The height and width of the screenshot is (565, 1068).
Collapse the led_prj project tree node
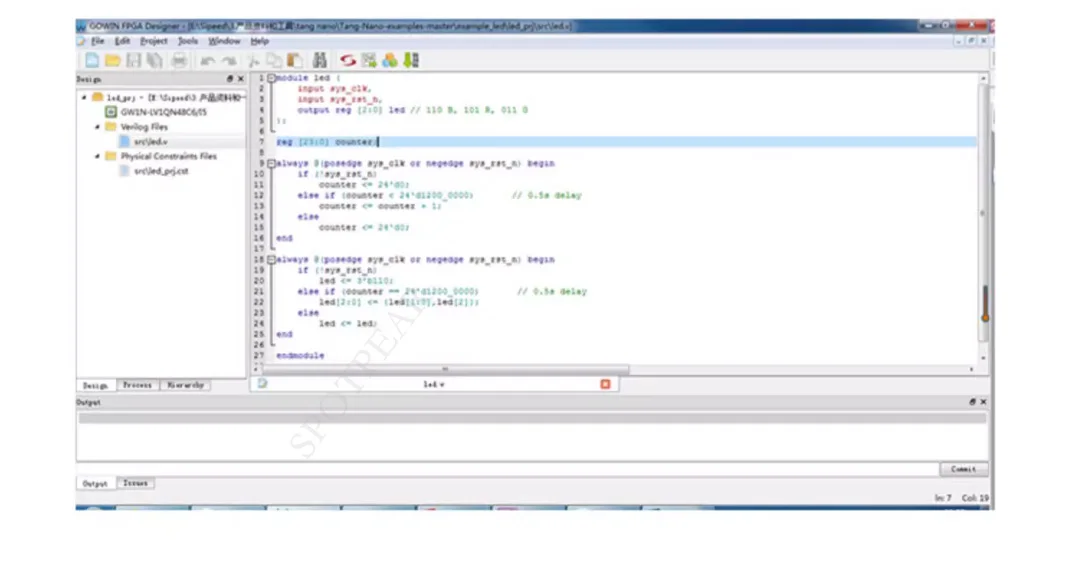(x=84, y=98)
